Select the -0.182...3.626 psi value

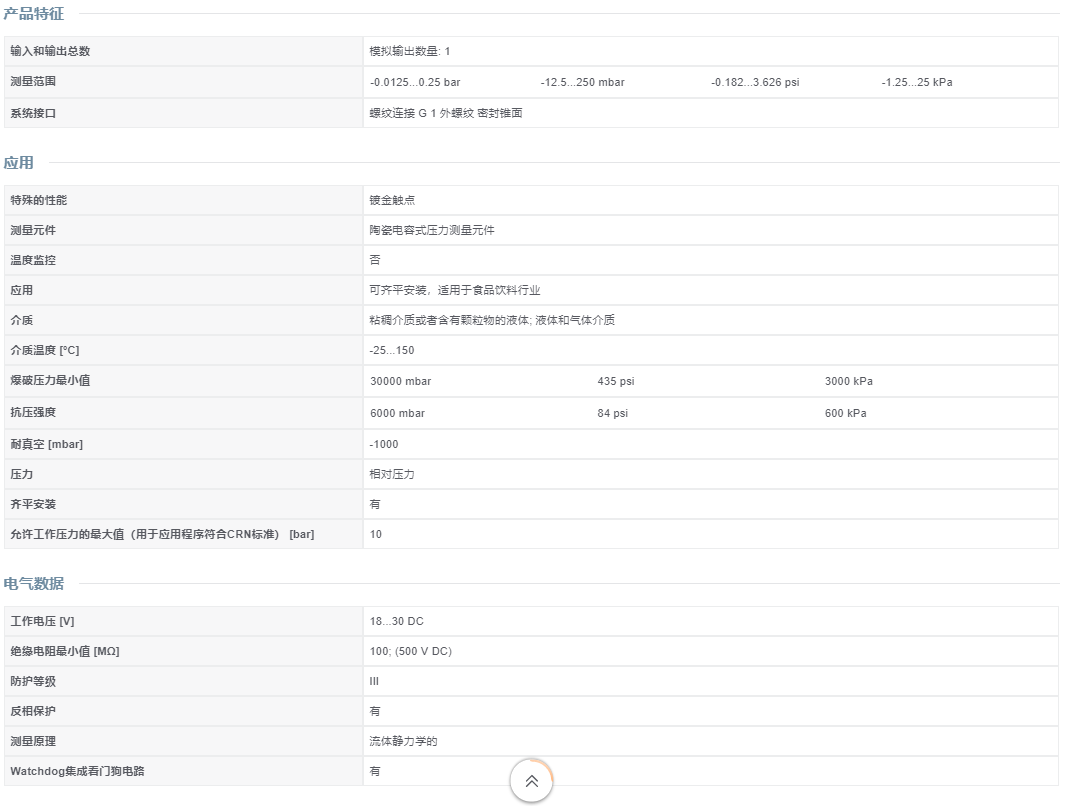pos(755,82)
